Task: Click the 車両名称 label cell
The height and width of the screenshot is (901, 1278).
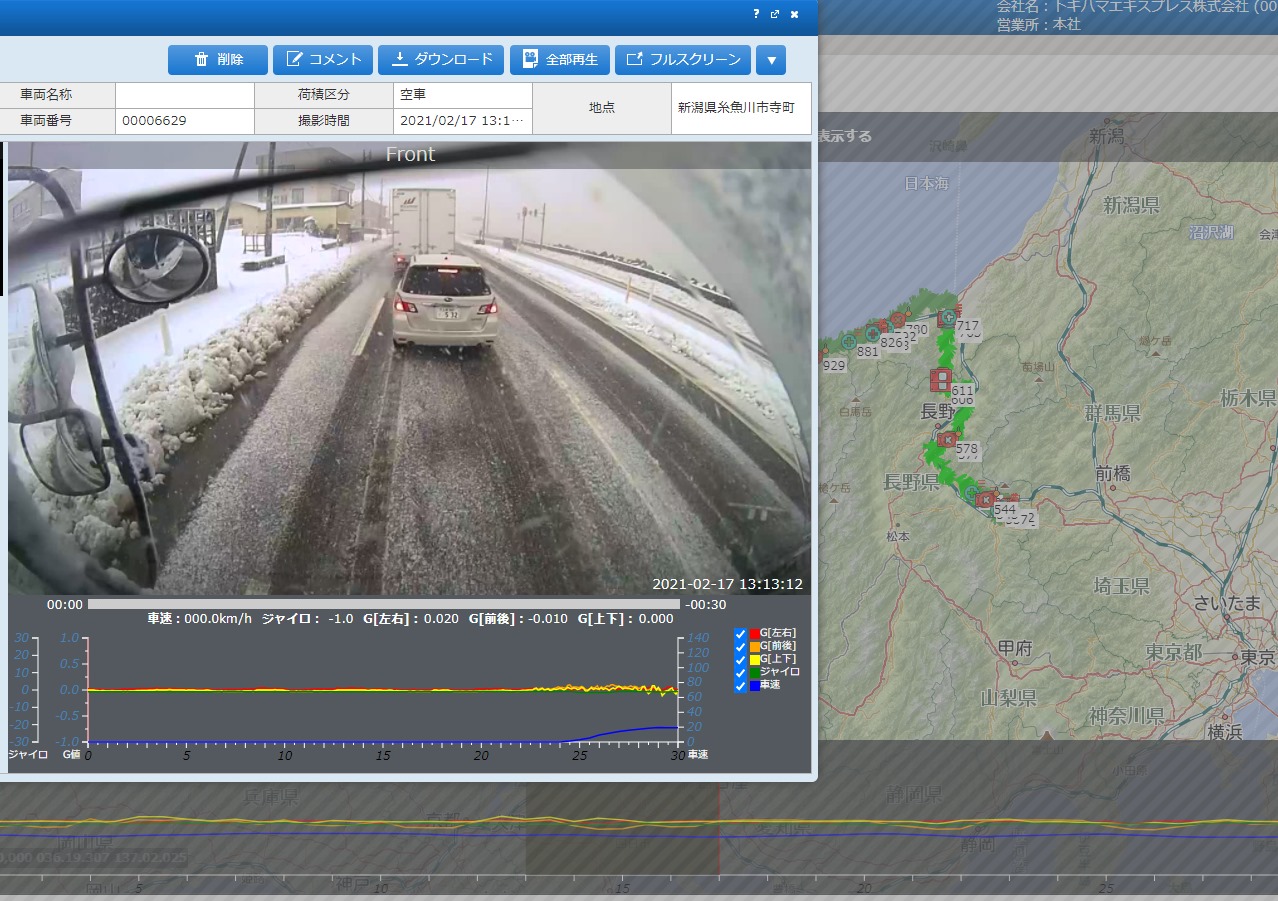Action: [x=57, y=95]
